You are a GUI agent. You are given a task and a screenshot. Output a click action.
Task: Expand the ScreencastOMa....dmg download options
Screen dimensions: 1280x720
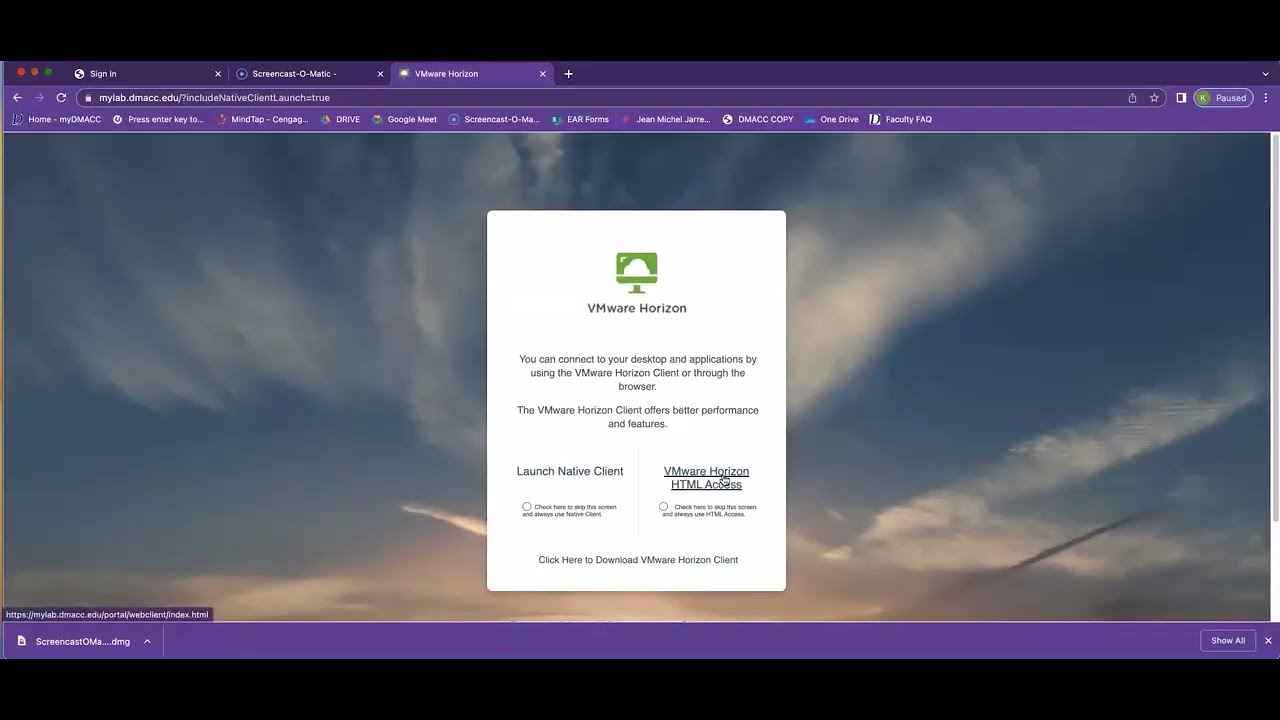coord(147,642)
